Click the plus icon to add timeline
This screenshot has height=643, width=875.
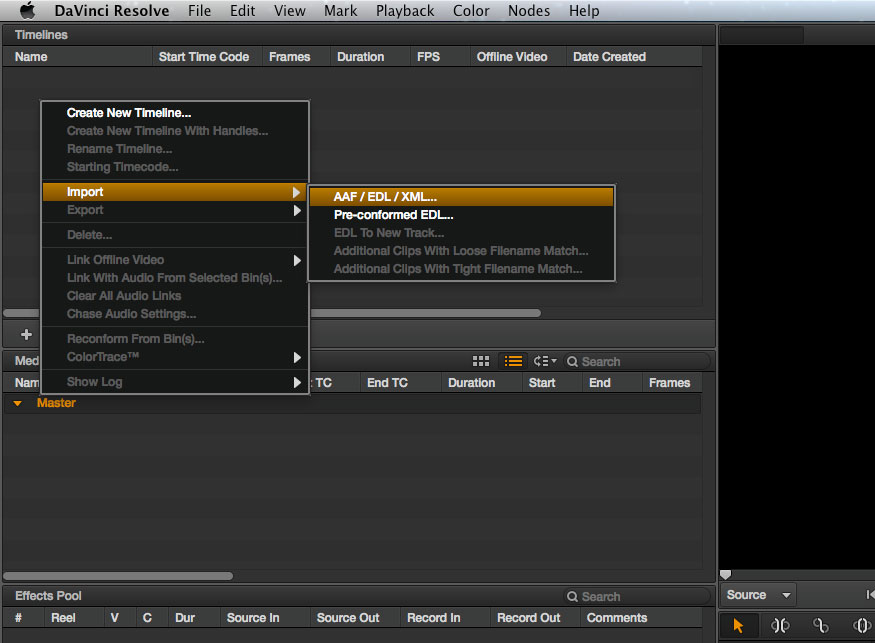(26, 335)
